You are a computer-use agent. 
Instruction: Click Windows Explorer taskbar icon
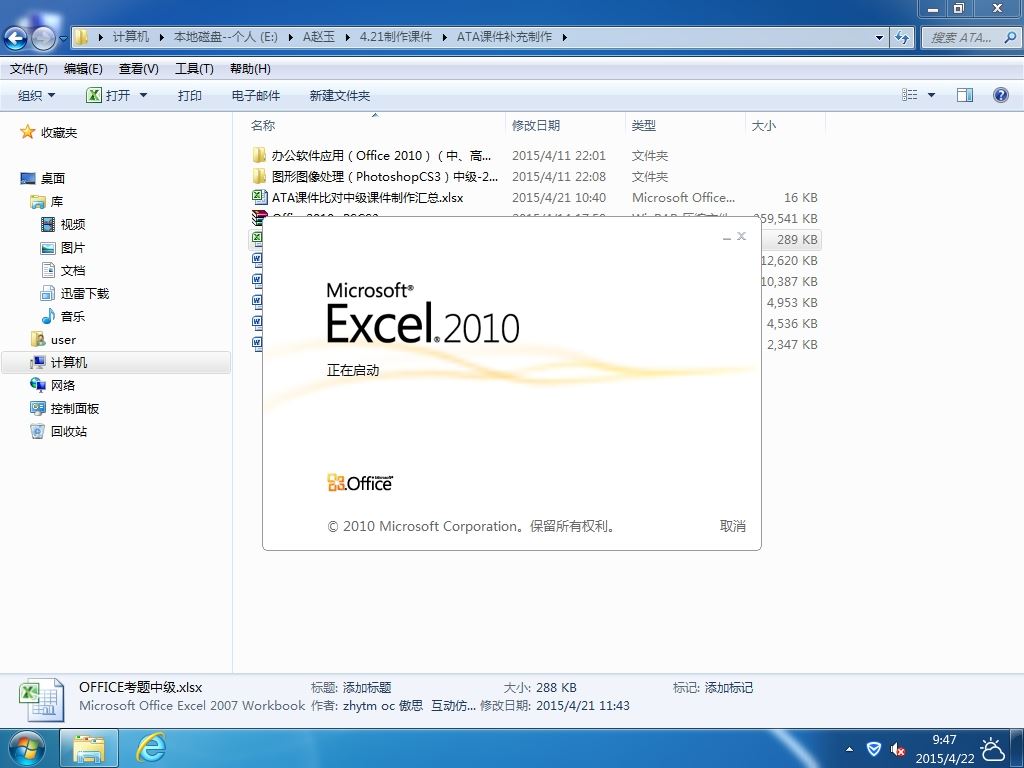point(89,748)
